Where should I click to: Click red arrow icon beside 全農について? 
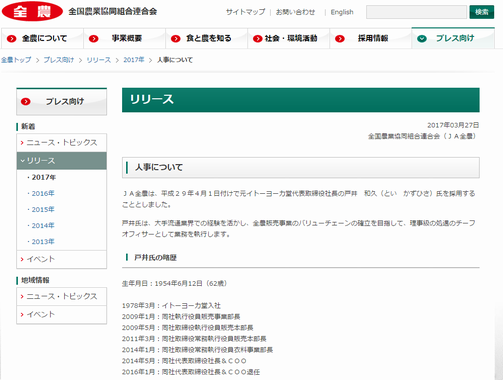coord(12,39)
